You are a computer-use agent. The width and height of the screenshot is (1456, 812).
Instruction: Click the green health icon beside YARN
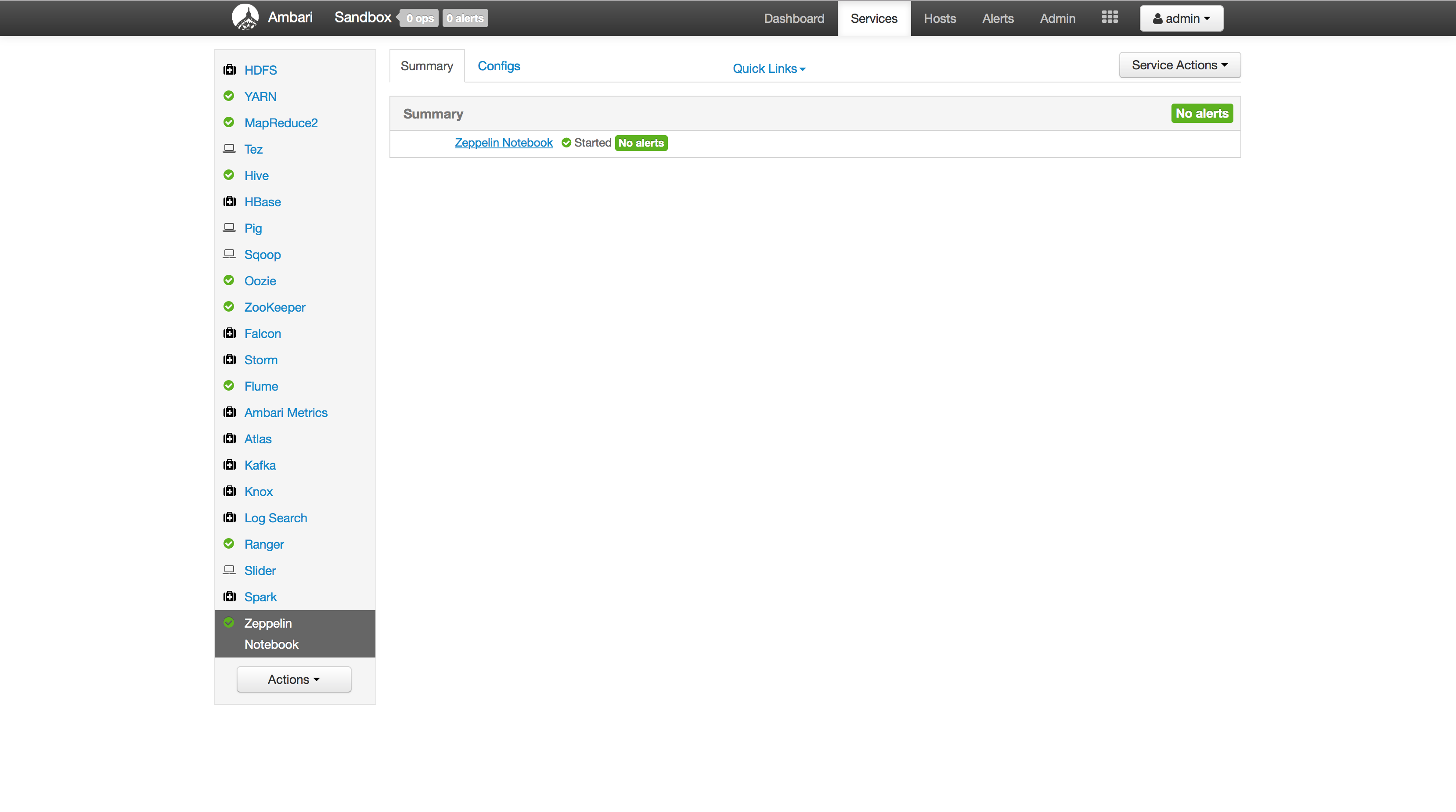[229, 96]
